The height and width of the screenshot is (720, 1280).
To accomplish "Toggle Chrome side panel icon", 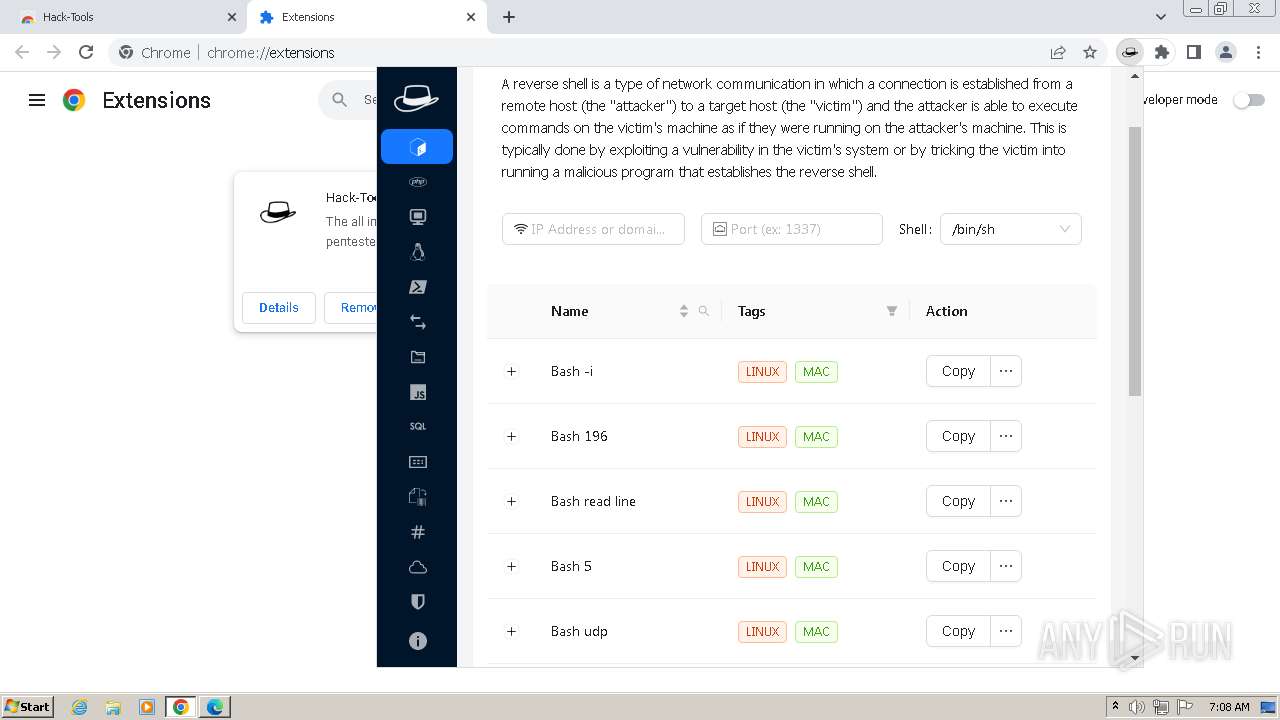I will click(1193, 52).
